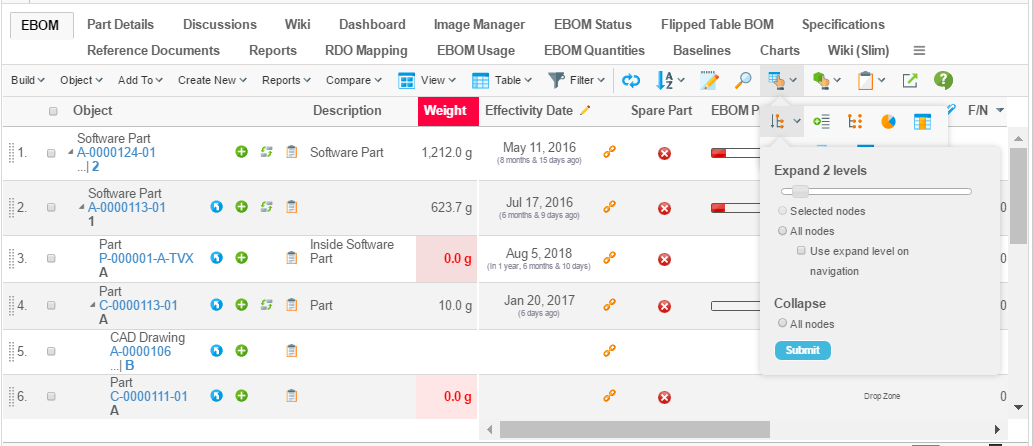Click the refresh table icon
This screenshot has height=446, width=1033.
click(630, 80)
